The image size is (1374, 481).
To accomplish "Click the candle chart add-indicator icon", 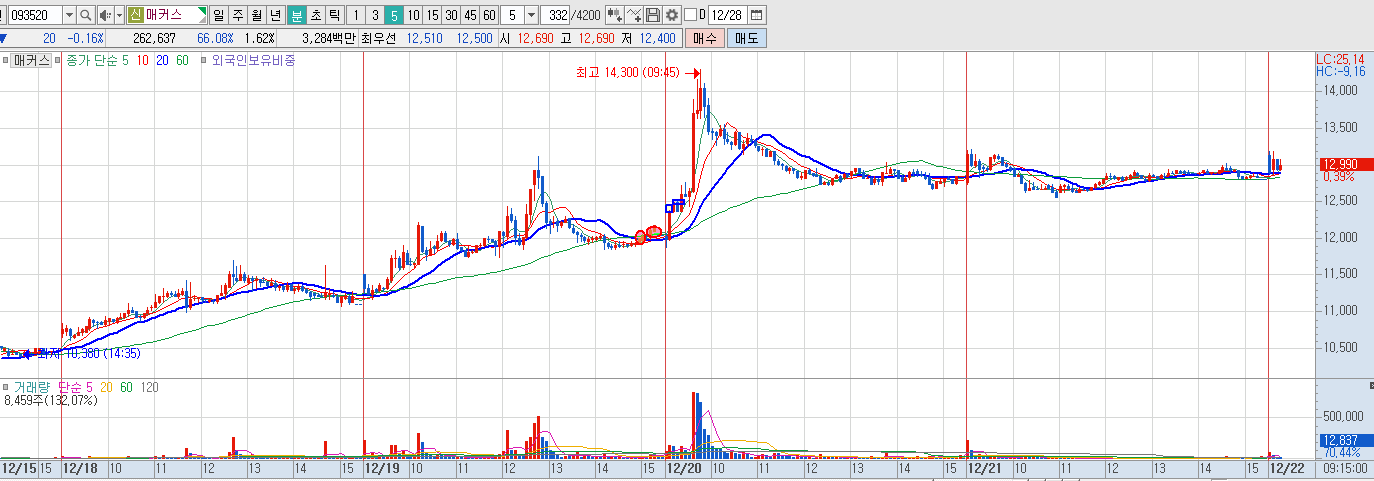I will click(x=615, y=15).
